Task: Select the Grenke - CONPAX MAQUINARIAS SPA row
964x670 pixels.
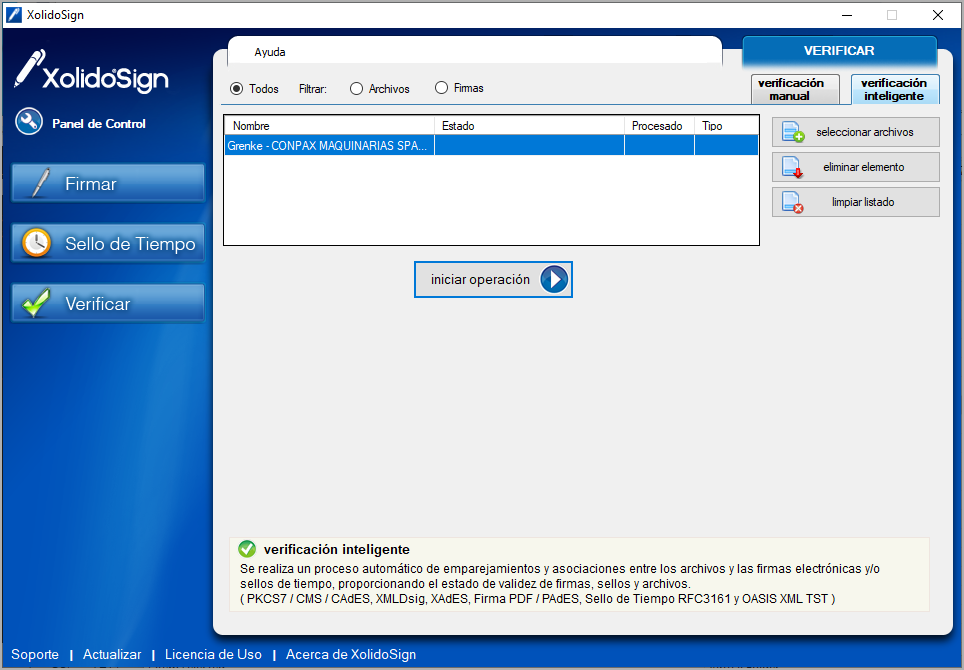Action: click(x=491, y=146)
